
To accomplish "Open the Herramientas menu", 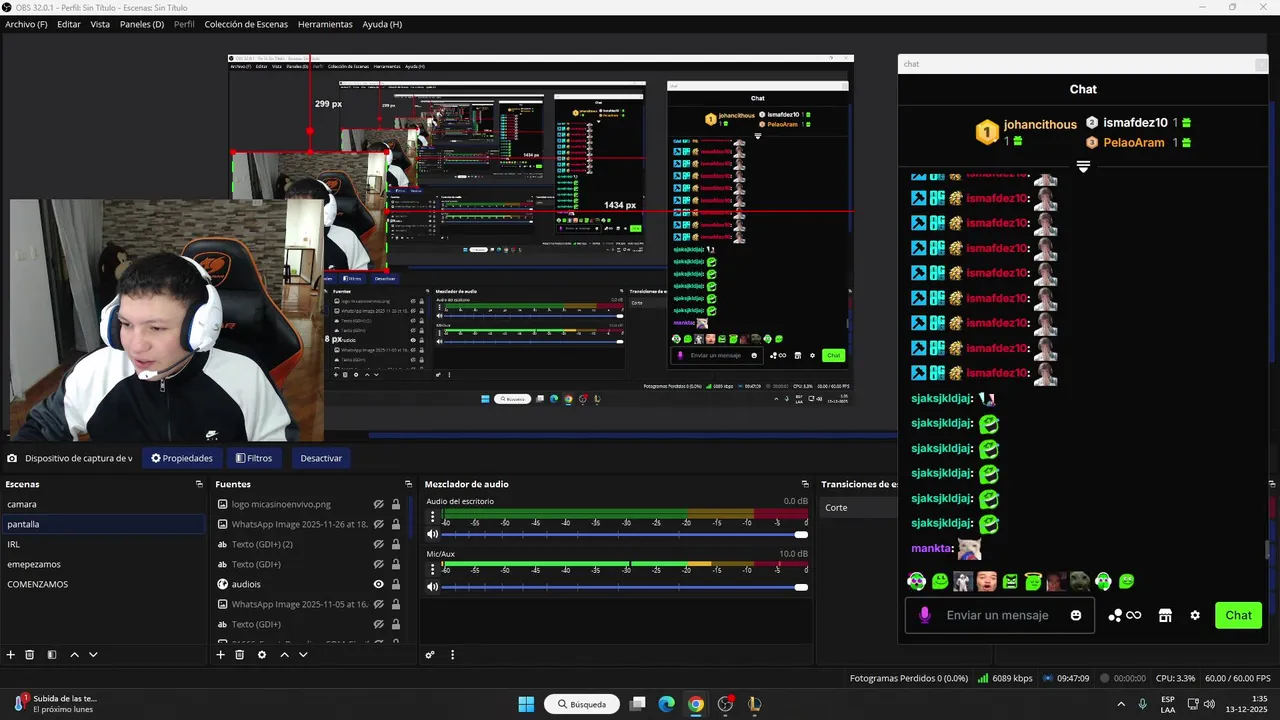I will pyautogui.click(x=325, y=24).
